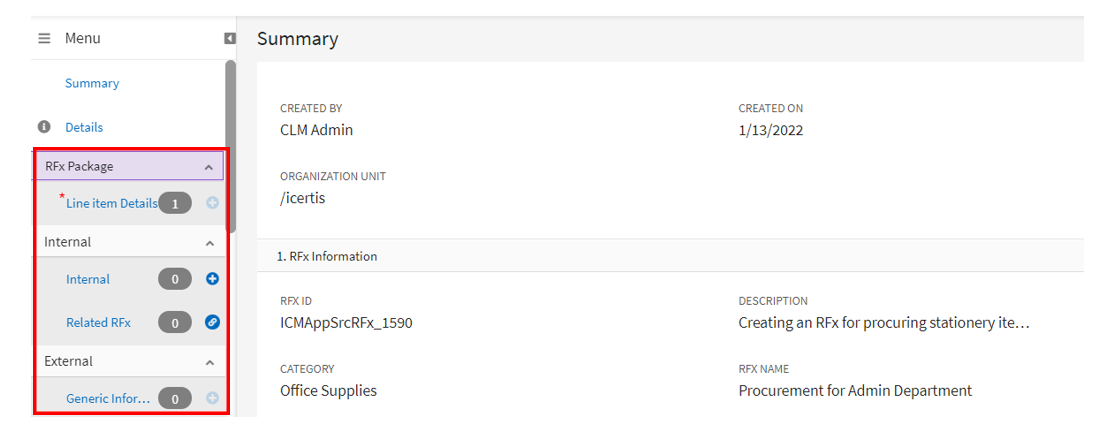Open the Internal link
The image size is (1094, 431).
coord(88,279)
